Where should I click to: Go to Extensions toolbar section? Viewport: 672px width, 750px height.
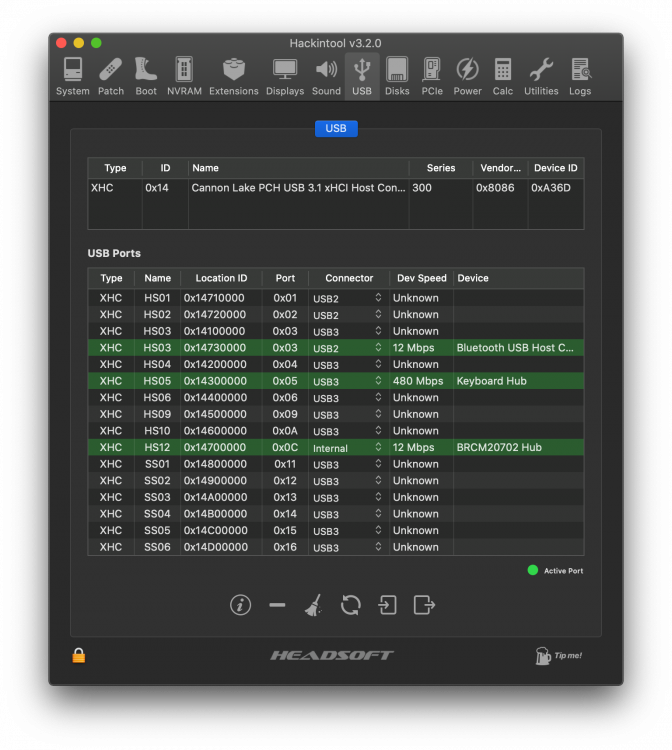(233, 77)
